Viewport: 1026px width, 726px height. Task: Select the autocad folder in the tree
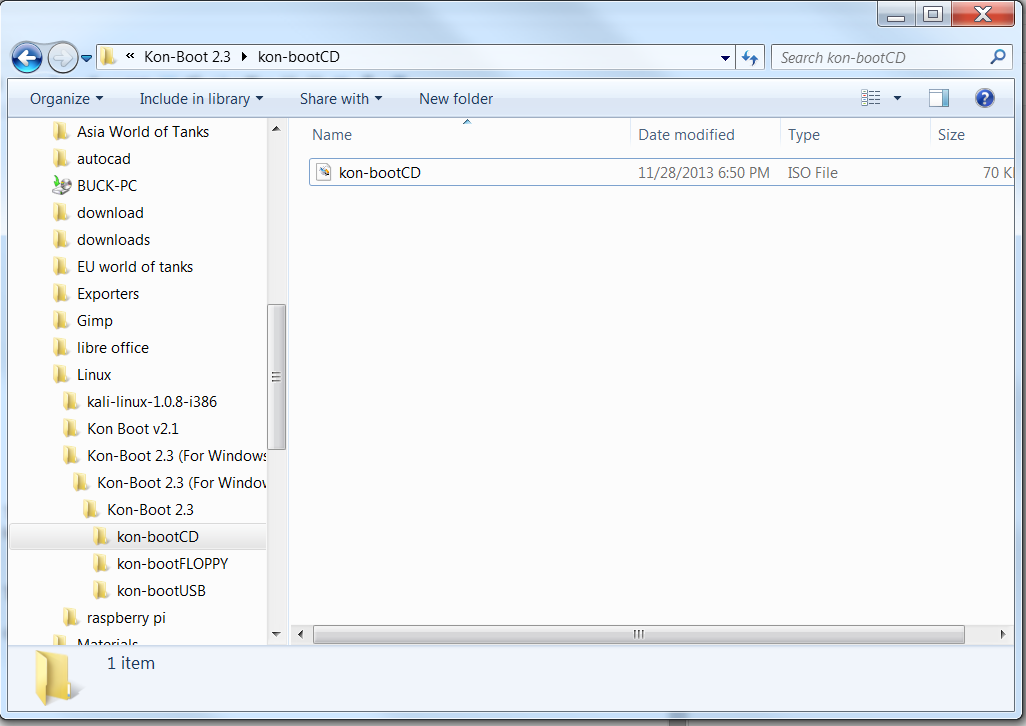(x=103, y=159)
